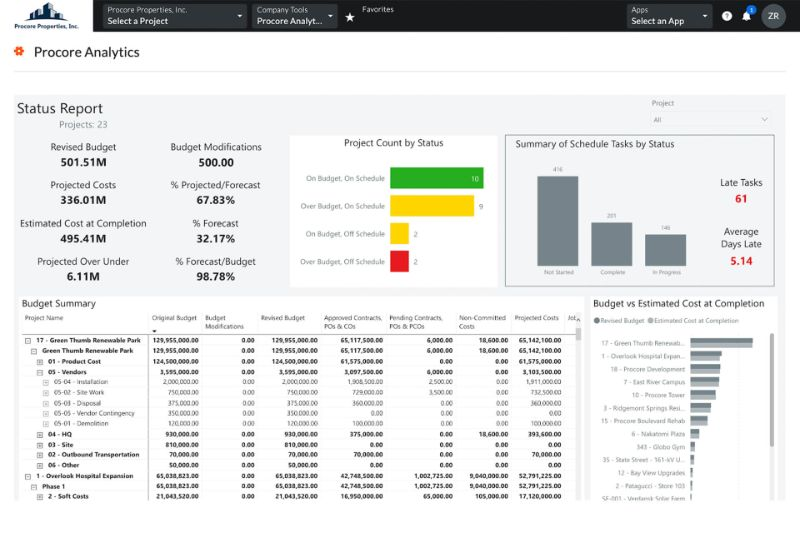Expand the 02 - Outbound Transportation row

[40, 455]
